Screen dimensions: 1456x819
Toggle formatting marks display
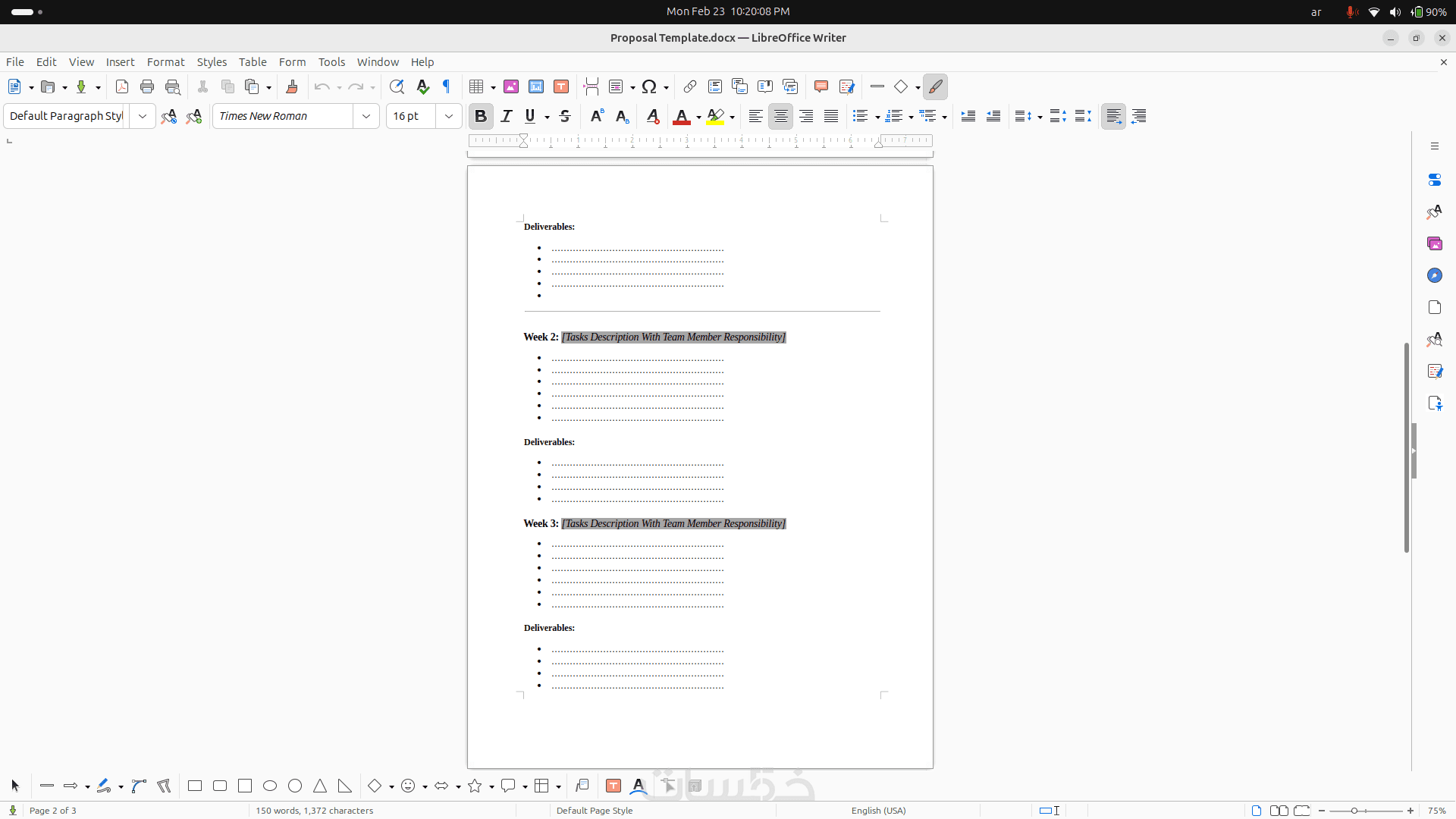(x=447, y=86)
